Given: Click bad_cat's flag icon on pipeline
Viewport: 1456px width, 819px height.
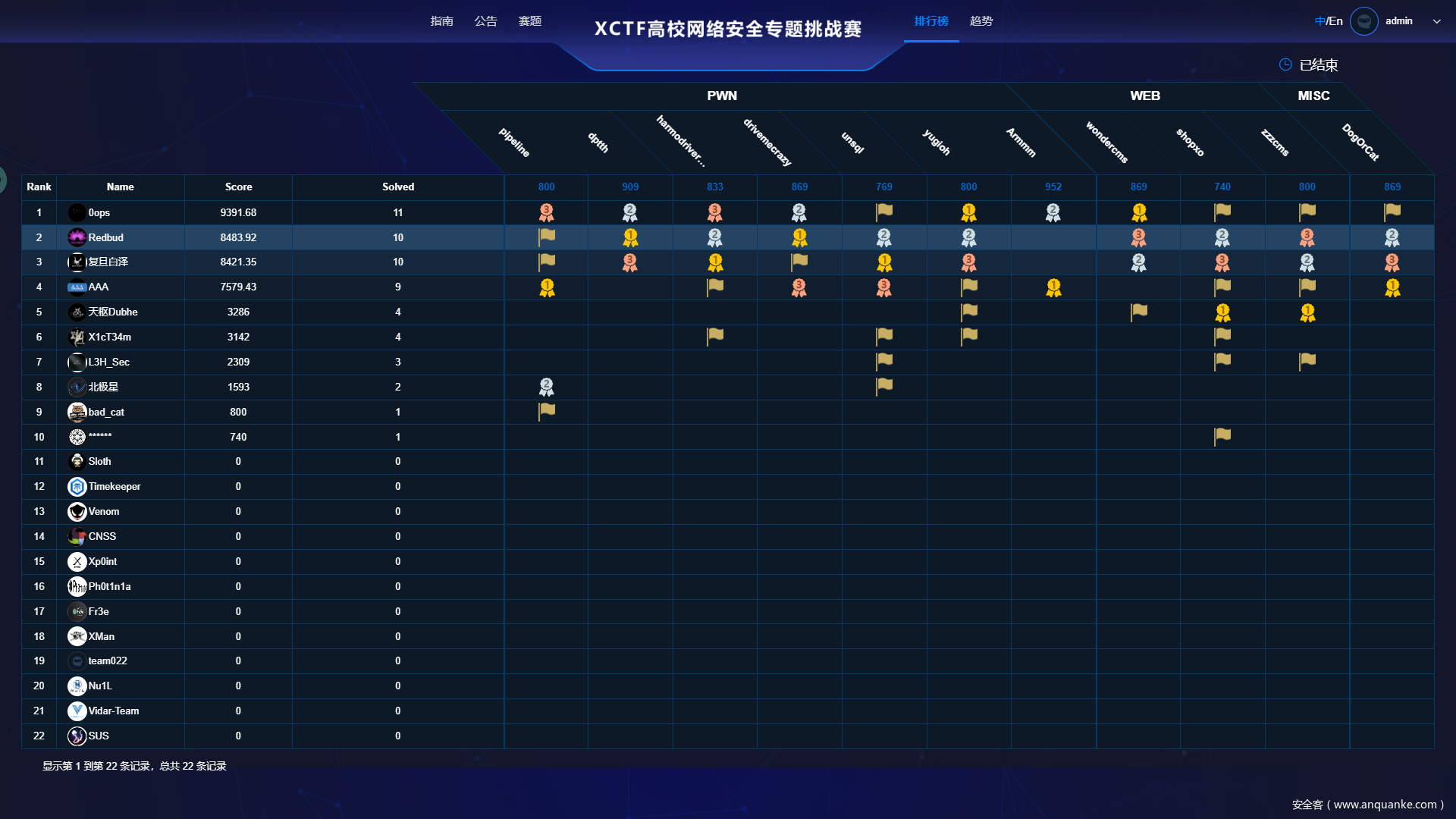Looking at the screenshot, I should [x=546, y=412].
